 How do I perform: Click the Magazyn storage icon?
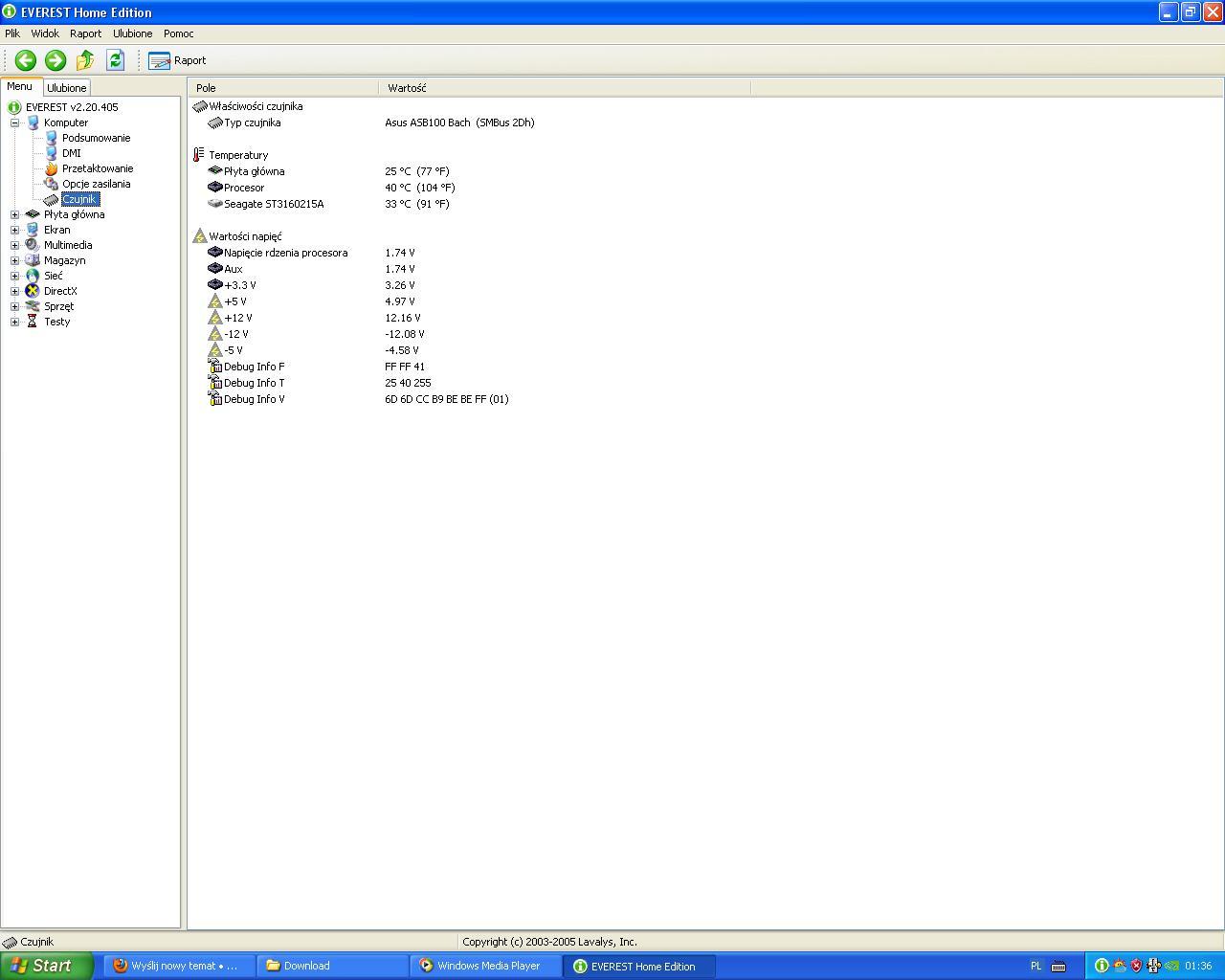(x=33, y=260)
